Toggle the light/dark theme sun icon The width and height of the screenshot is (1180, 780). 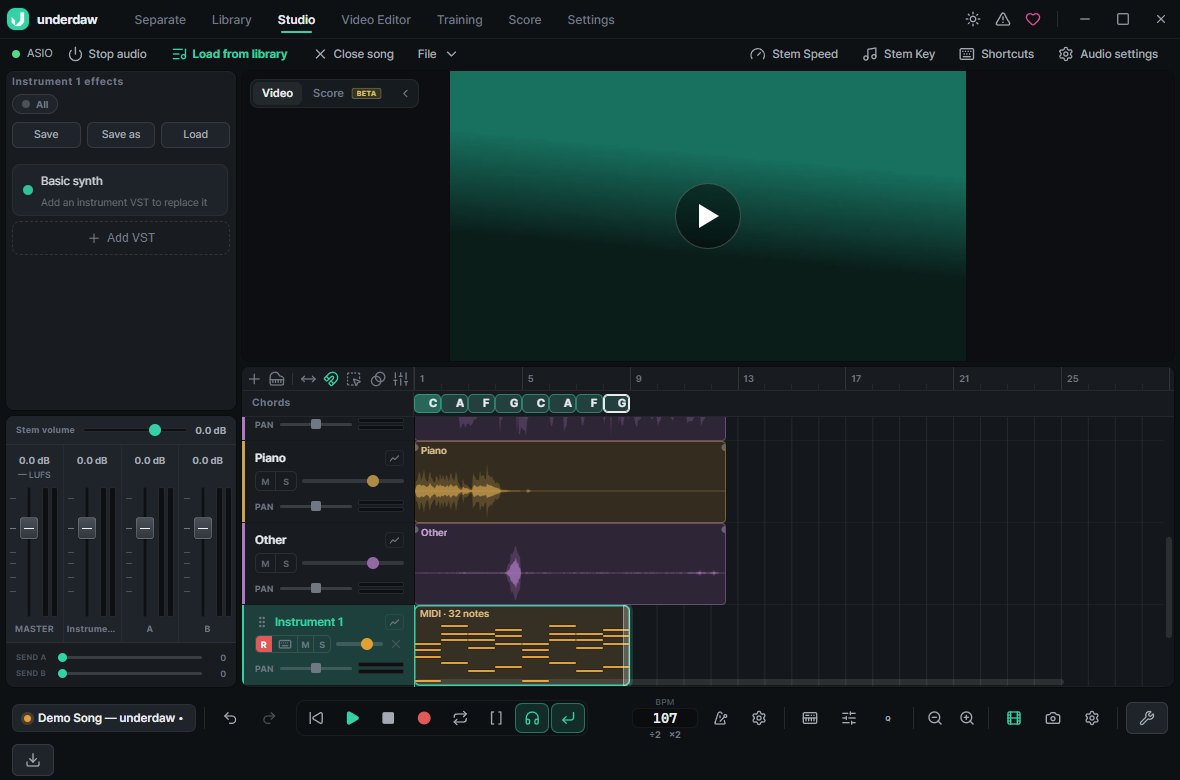click(x=973, y=20)
